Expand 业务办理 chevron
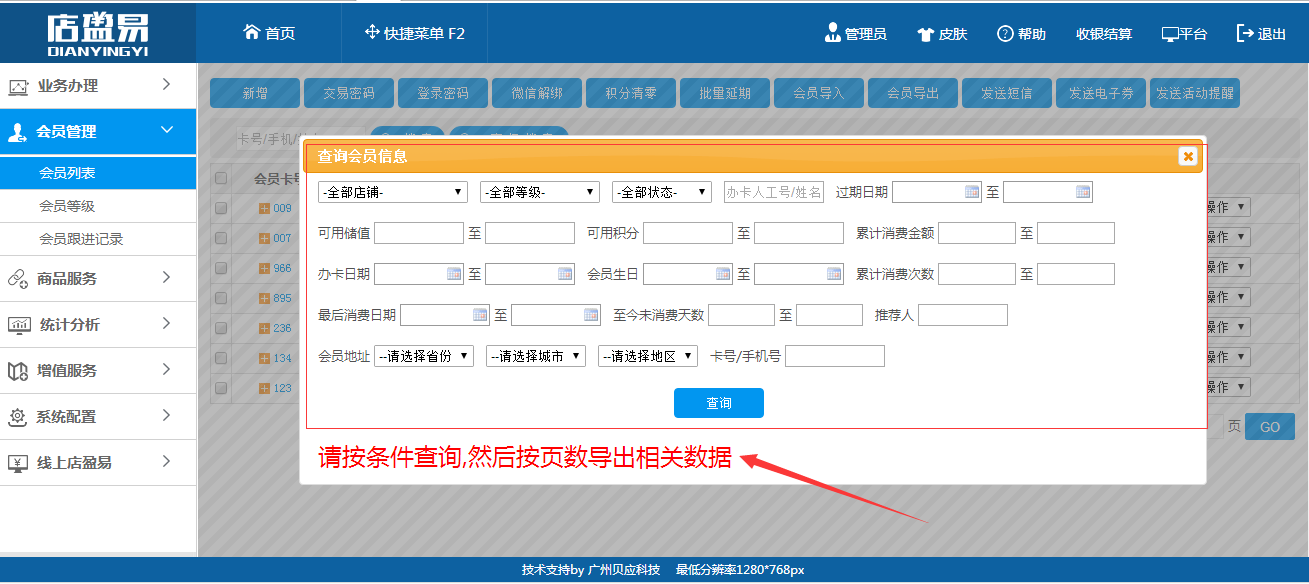This screenshot has height=584, width=1309. [167, 84]
